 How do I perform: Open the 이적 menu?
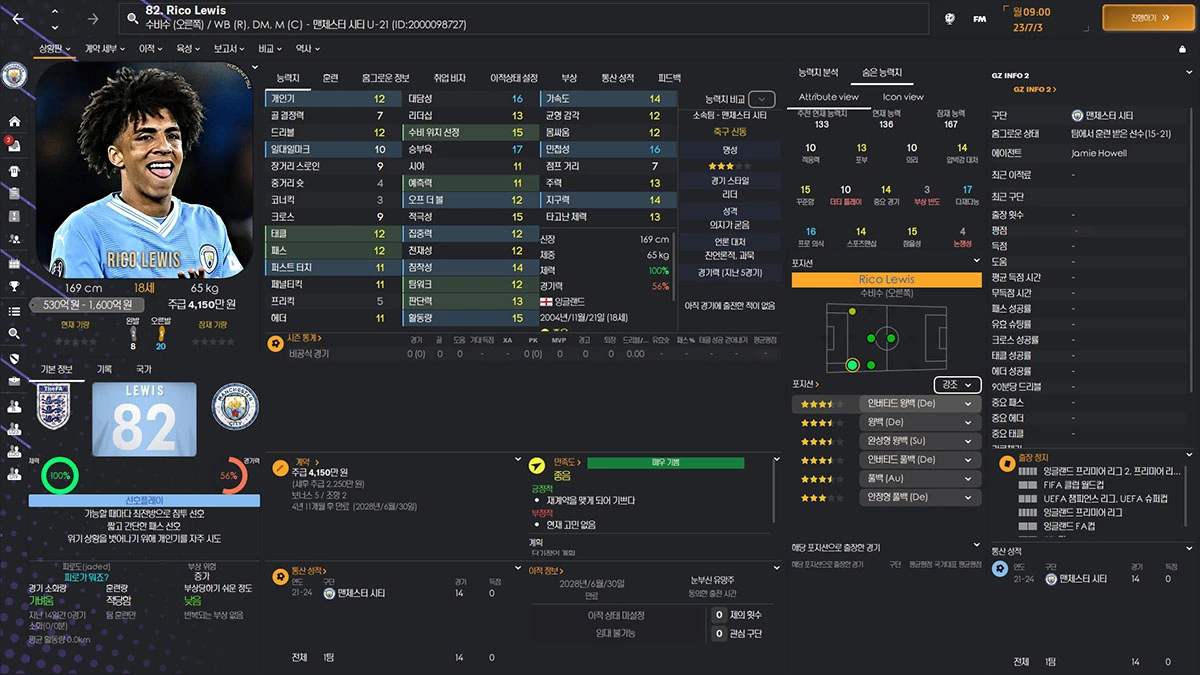[150, 48]
